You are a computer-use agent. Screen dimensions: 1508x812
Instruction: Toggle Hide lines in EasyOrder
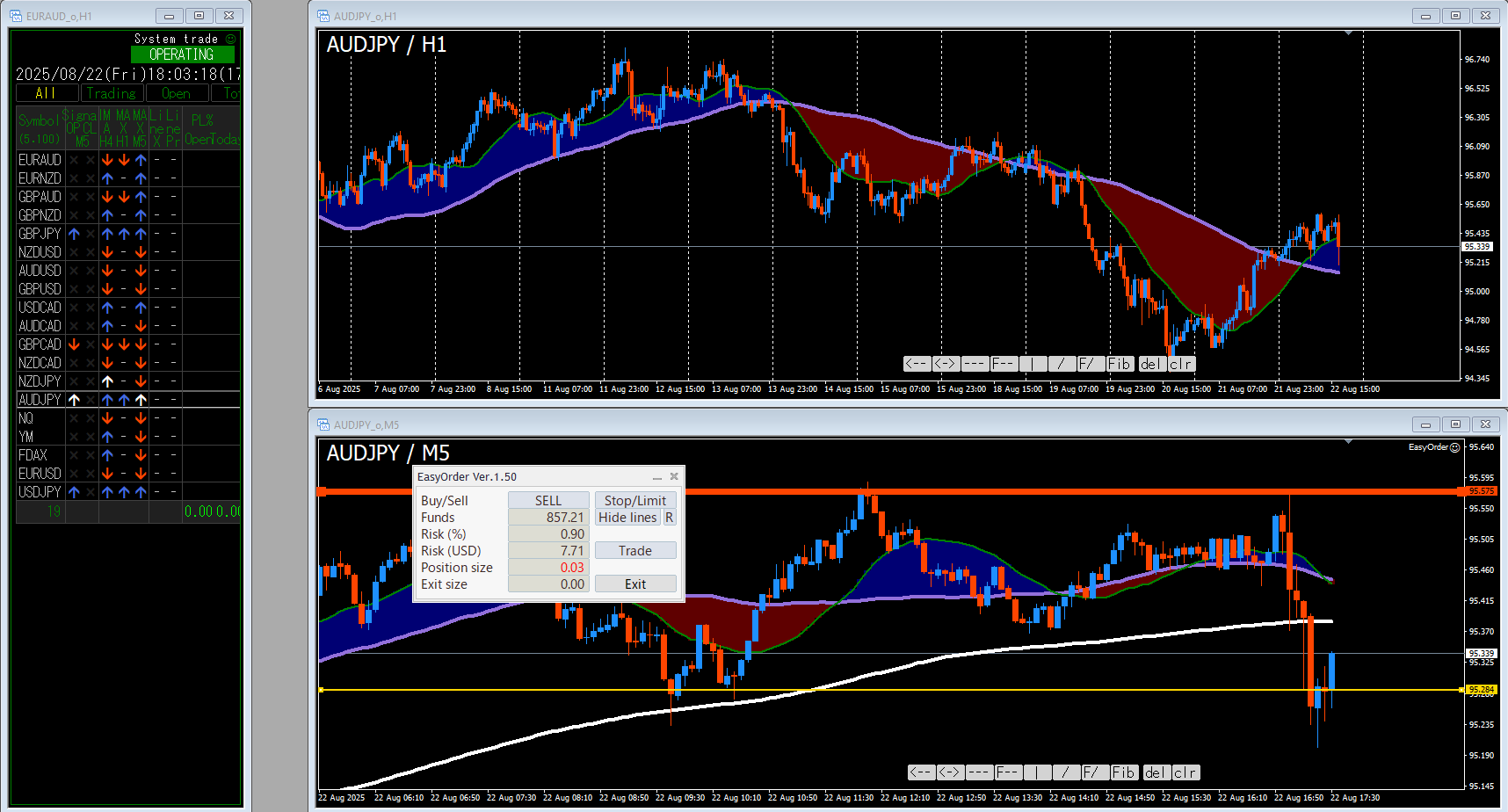[627, 518]
